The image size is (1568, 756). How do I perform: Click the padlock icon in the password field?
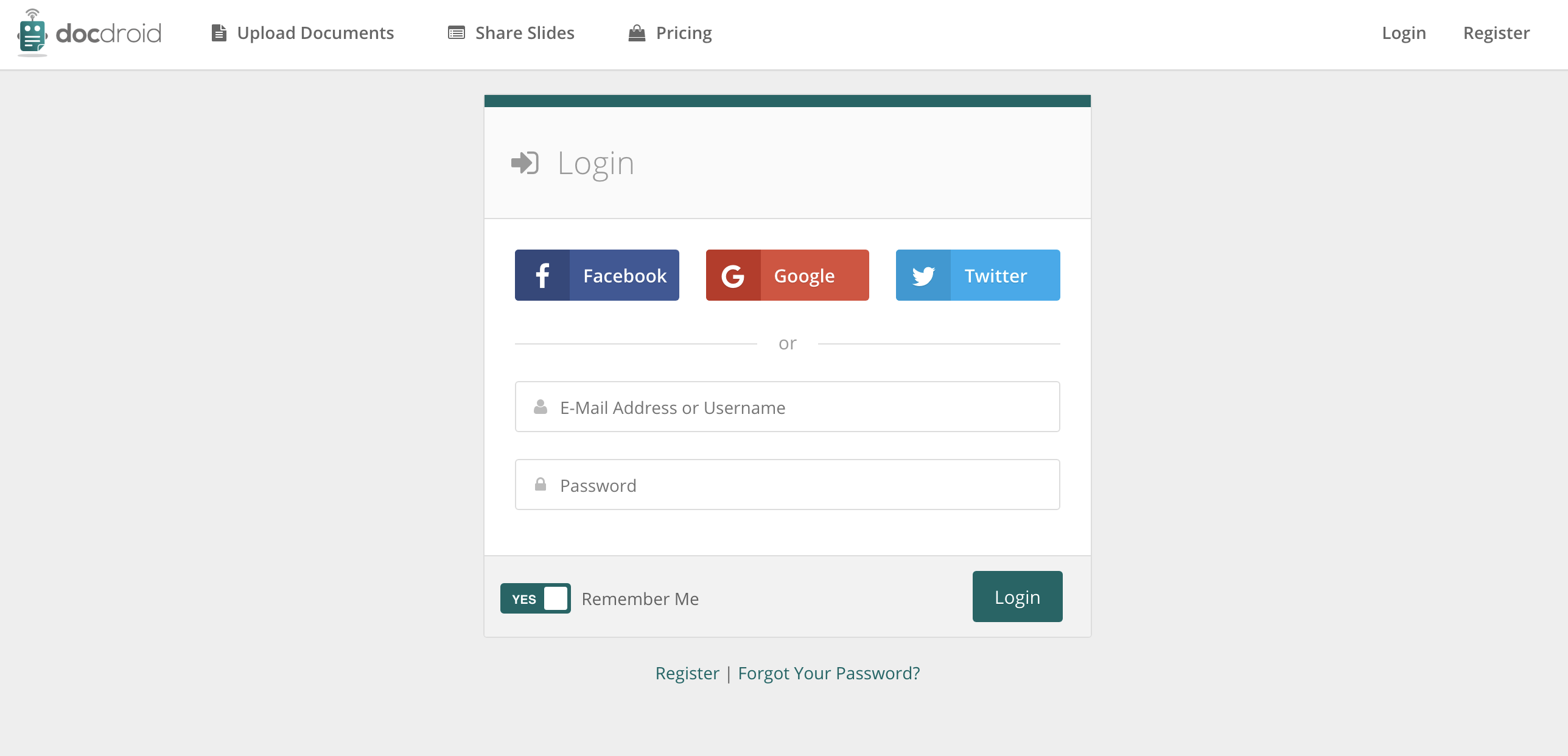[541, 485]
